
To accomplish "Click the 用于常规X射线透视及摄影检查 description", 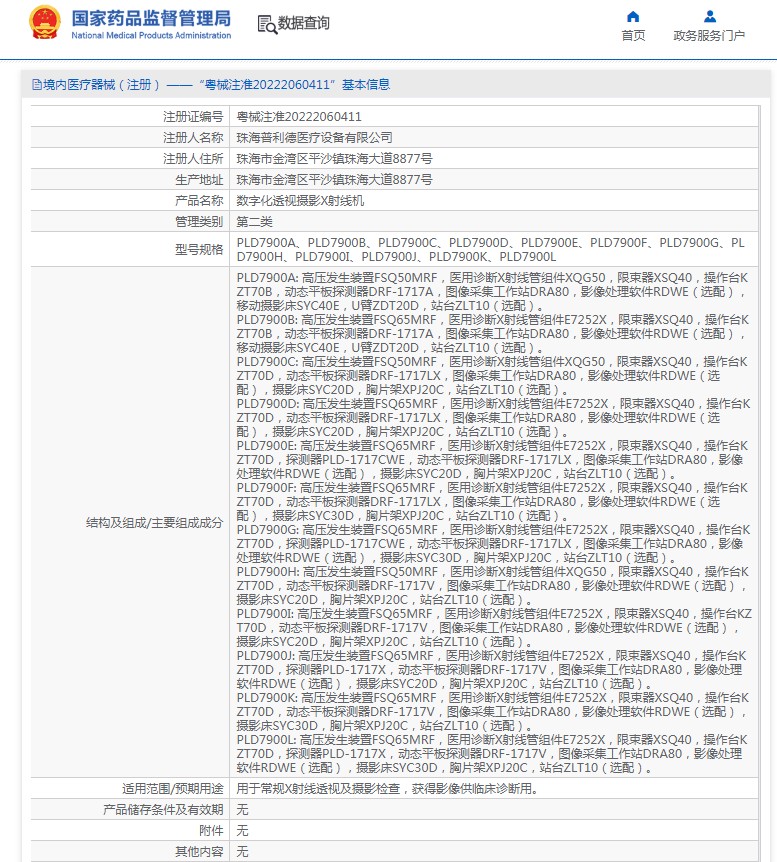I will 387,789.
